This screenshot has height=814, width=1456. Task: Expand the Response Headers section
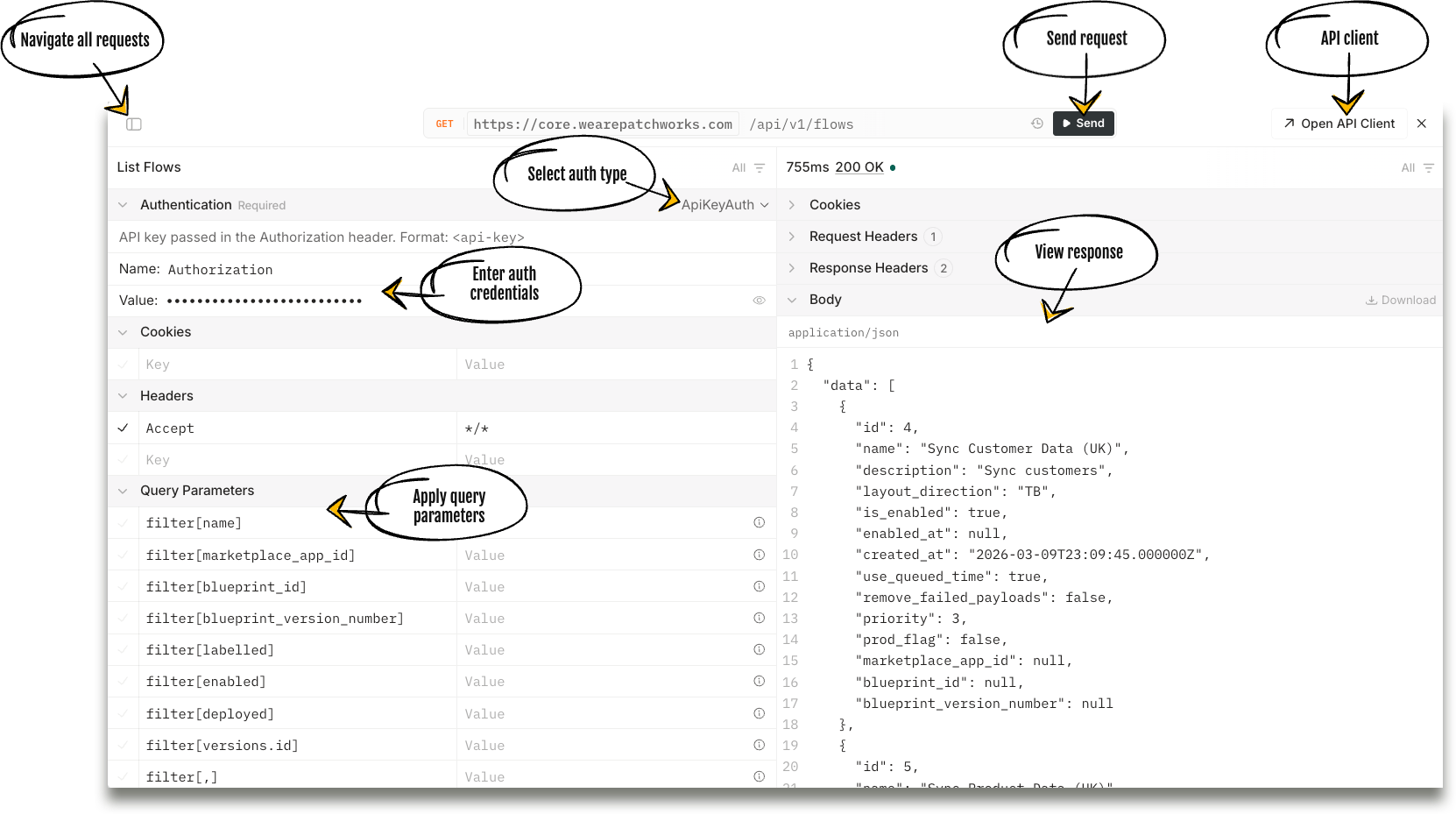867,268
